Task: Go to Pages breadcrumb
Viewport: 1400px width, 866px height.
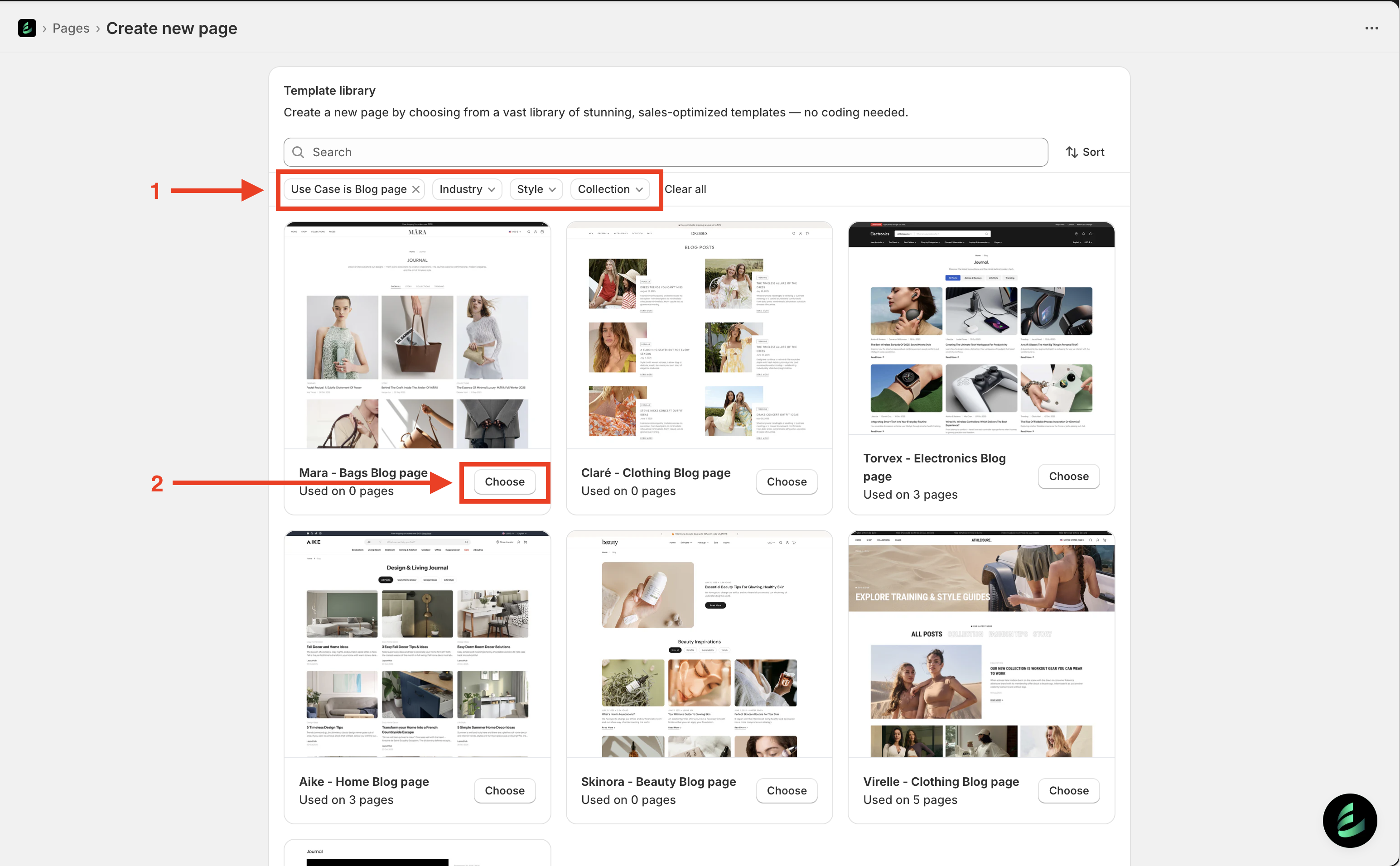Action: (x=71, y=28)
